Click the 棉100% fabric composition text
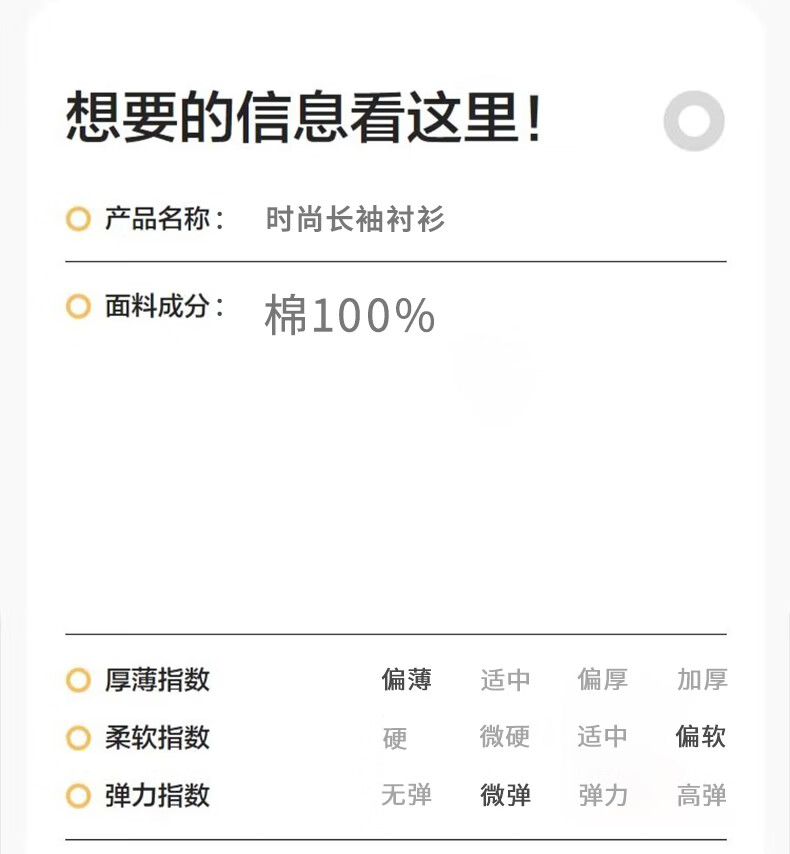 pos(350,316)
